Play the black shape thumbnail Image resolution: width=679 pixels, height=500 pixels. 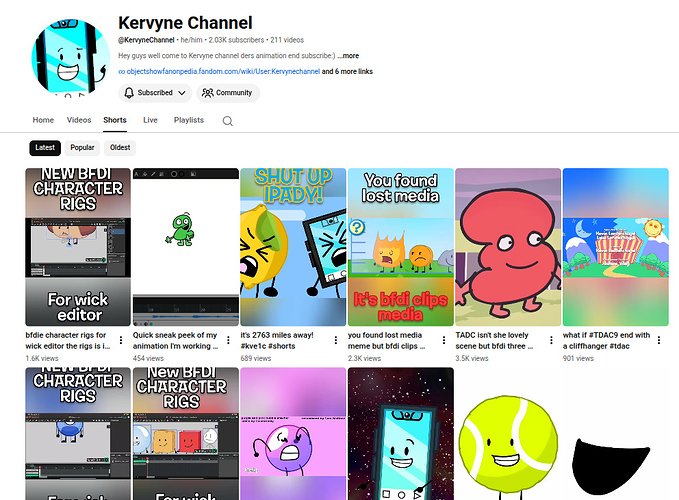pos(615,434)
